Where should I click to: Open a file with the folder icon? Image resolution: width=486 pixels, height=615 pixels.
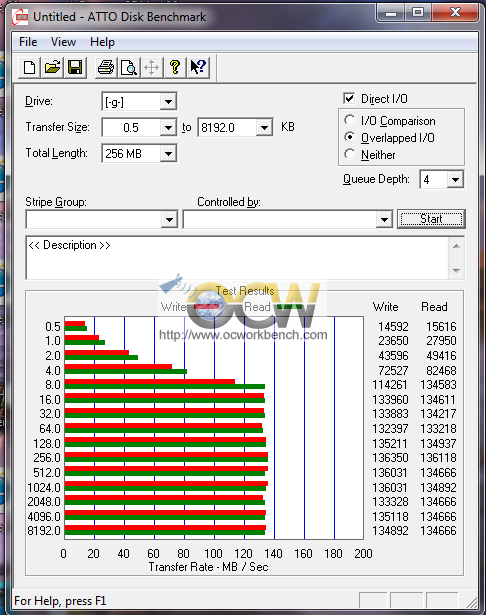(52, 67)
